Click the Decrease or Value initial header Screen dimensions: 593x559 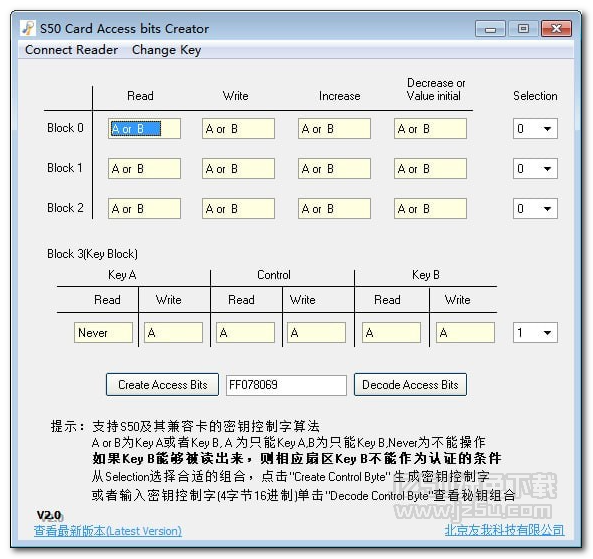[x=435, y=89]
